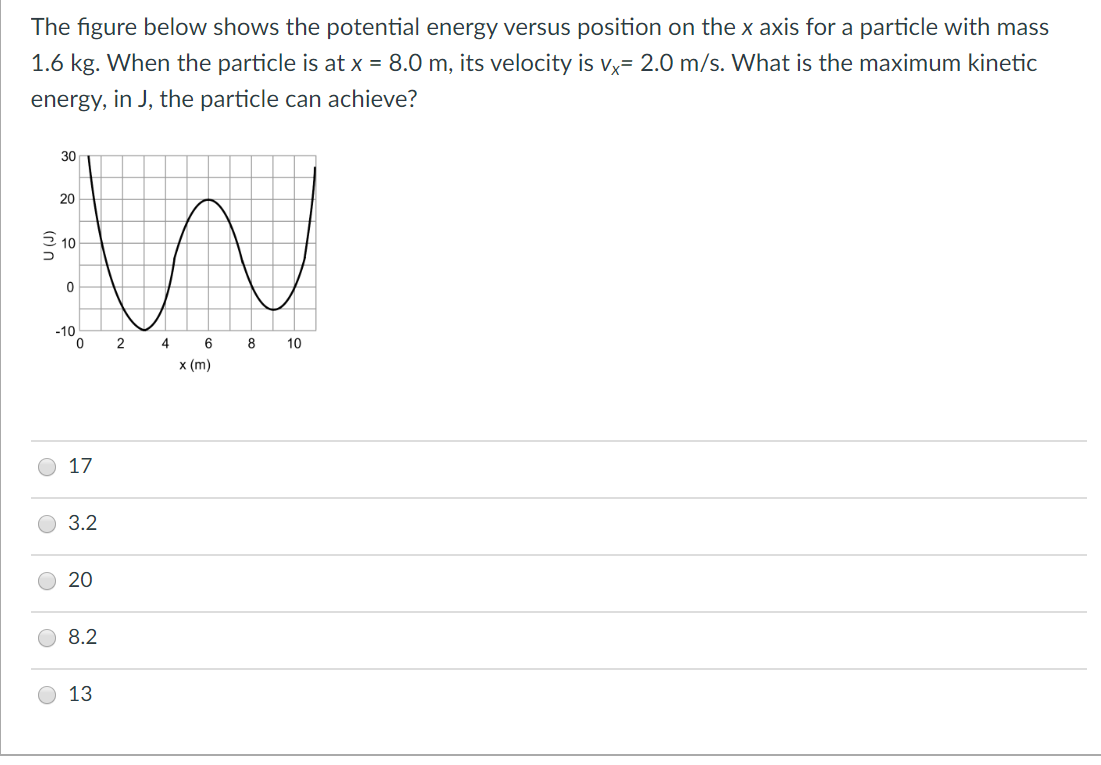The image size is (1101, 765).
Task: Select the radio button for answer 17
Action: pos(46,466)
